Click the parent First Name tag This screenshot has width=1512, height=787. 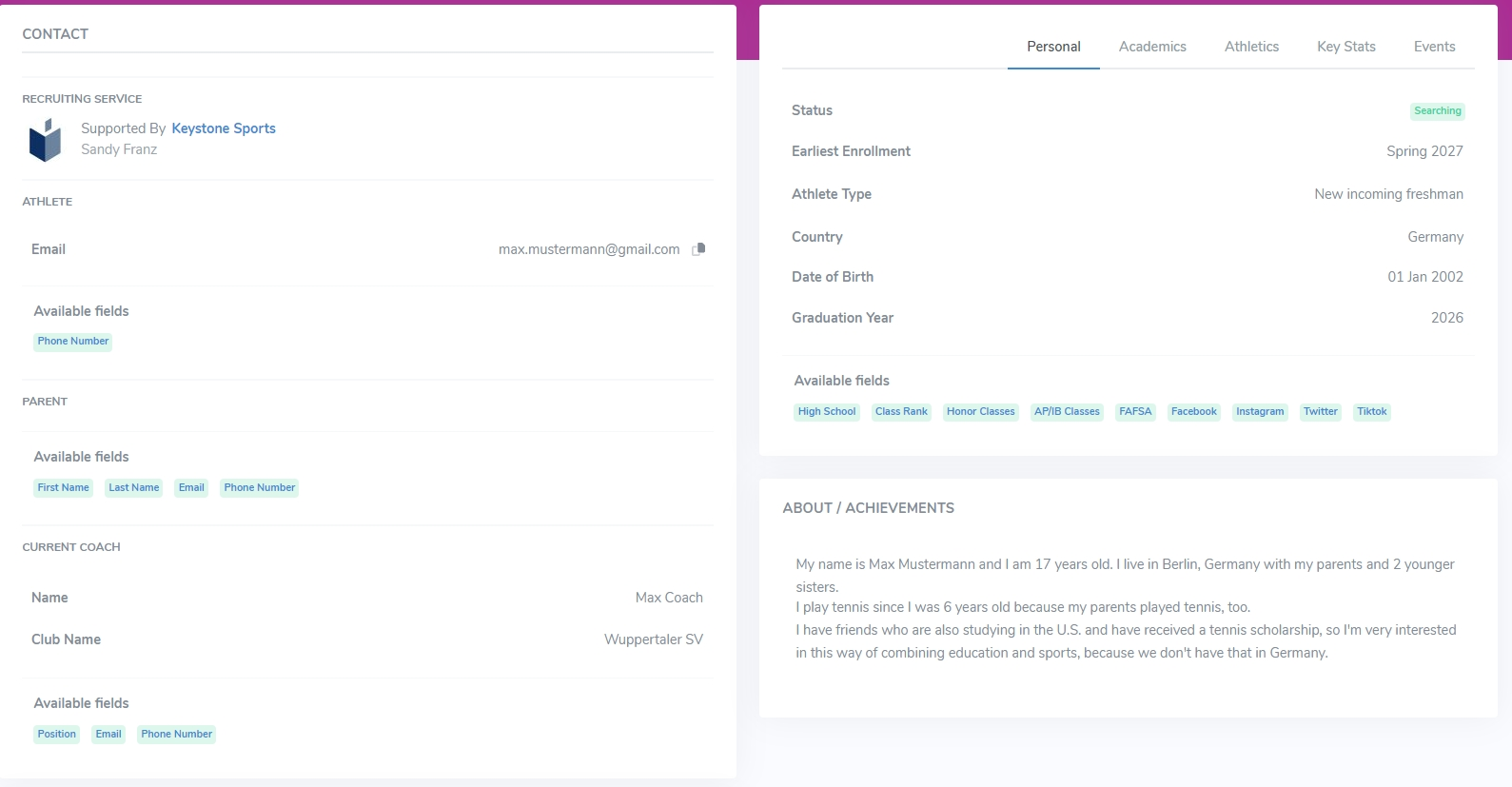[64, 488]
